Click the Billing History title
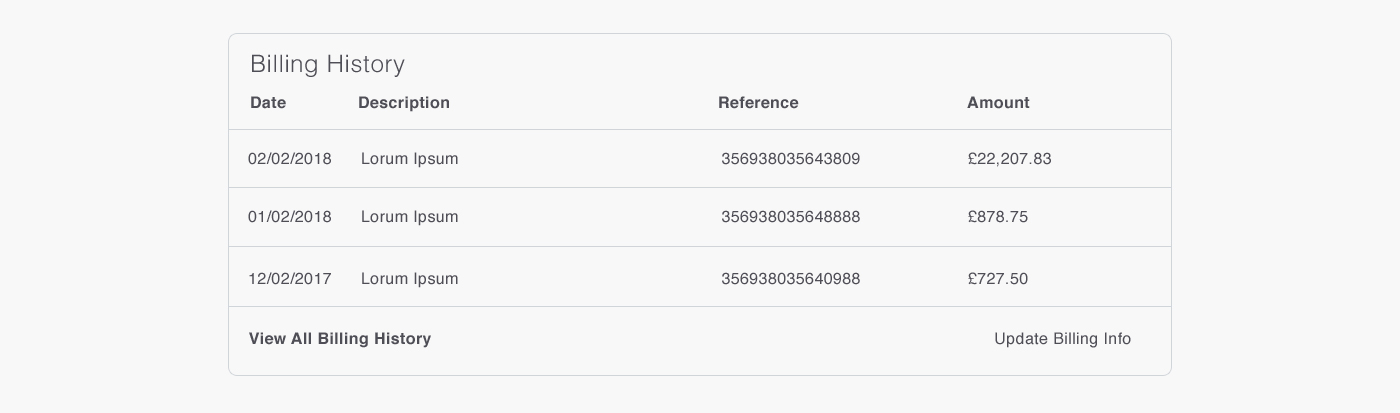Image resolution: width=1400 pixels, height=413 pixels. 327,65
